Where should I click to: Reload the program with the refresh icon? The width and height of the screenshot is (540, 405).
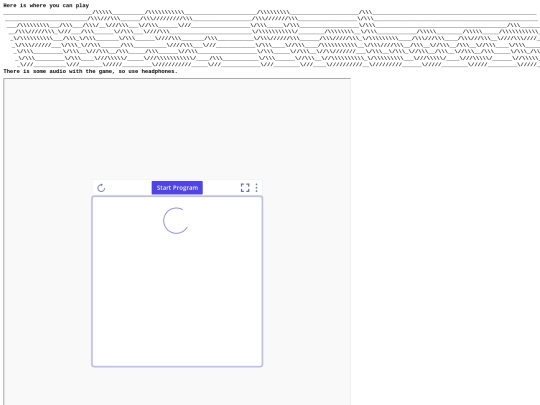tap(101, 188)
